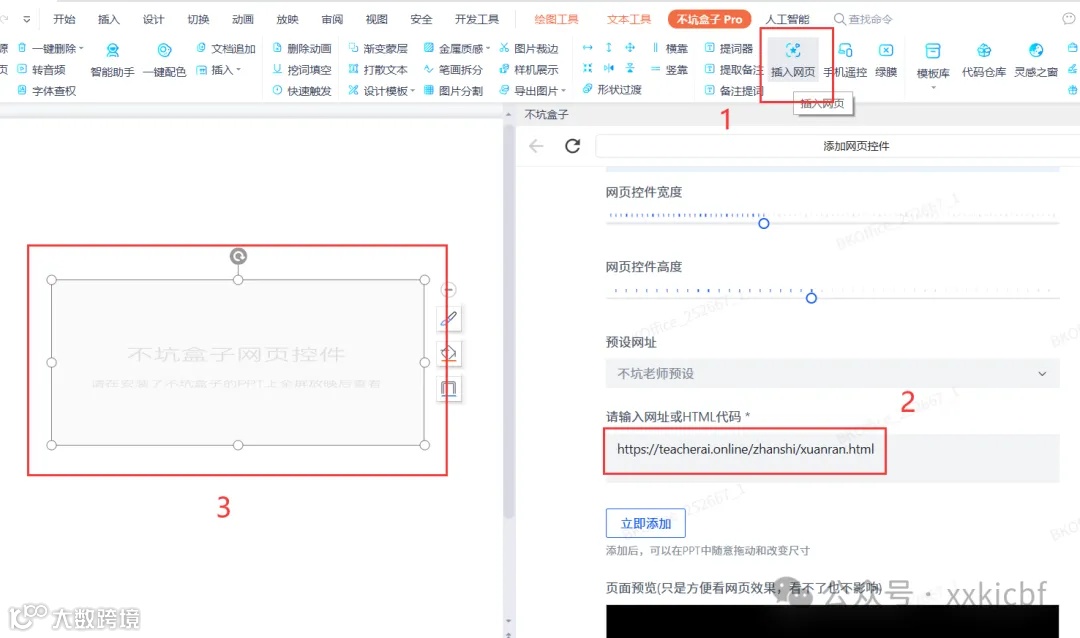1080x638 pixels.
Task: Click the 形状过渡 tool
Action: (x=612, y=89)
